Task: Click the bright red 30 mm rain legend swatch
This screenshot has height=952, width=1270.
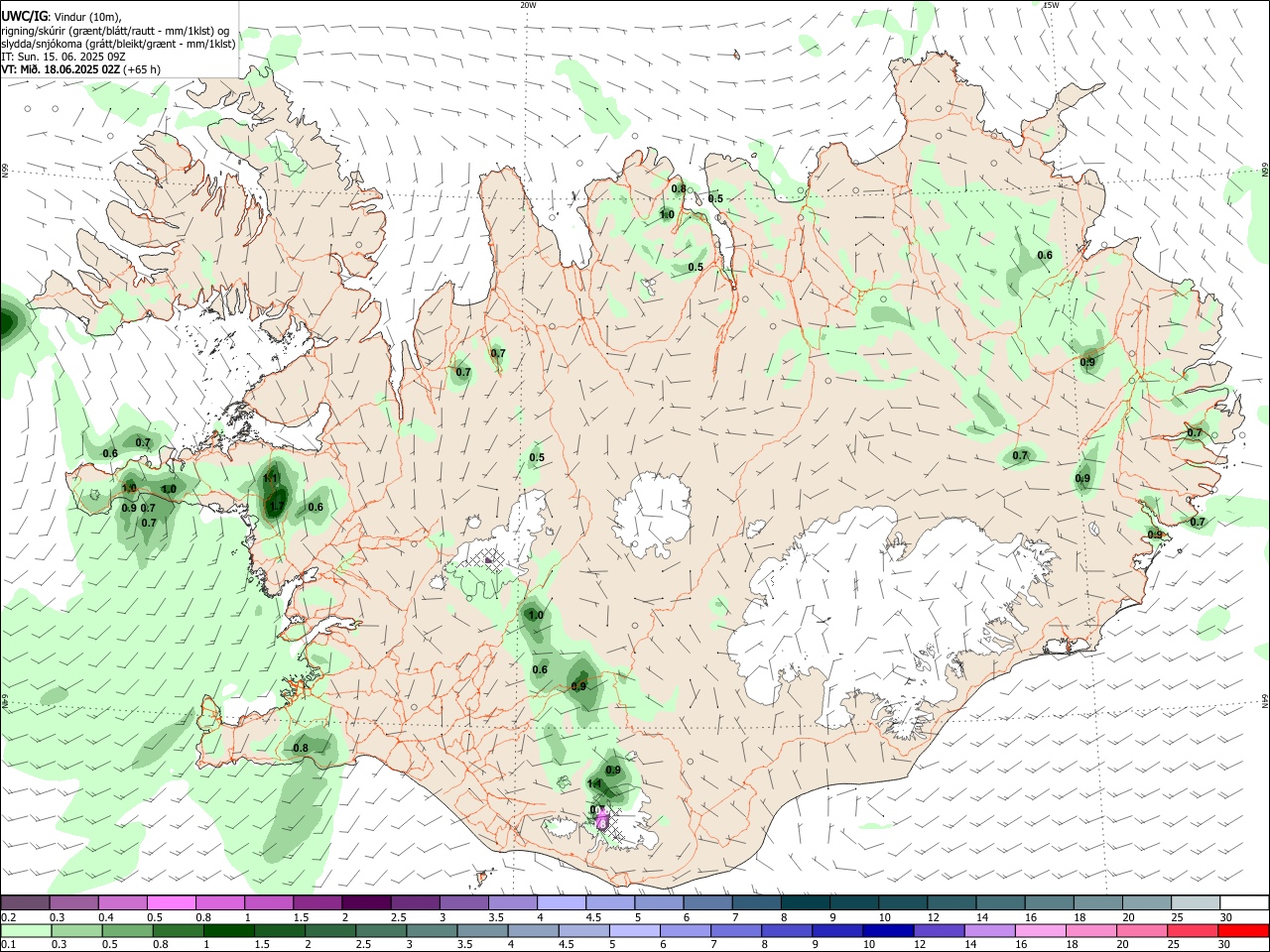Action: (1244, 931)
